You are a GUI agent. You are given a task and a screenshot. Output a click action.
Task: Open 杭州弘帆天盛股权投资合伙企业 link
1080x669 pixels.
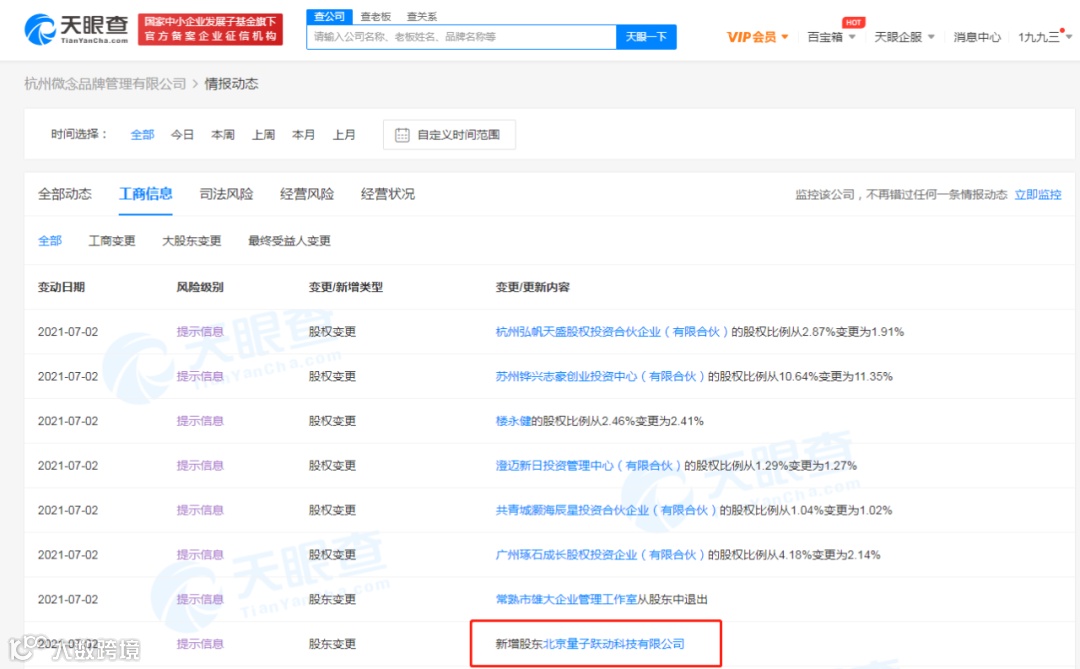coord(612,332)
